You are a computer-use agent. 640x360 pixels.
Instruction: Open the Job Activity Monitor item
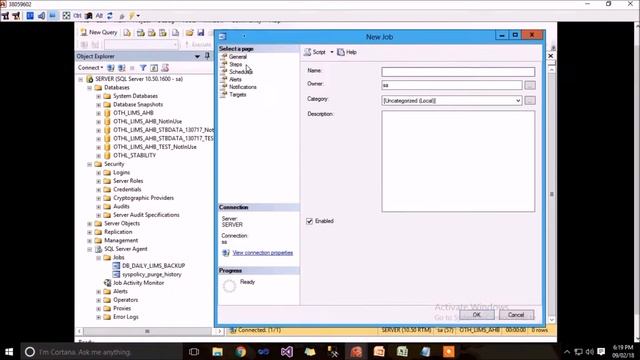coord(138,283)
